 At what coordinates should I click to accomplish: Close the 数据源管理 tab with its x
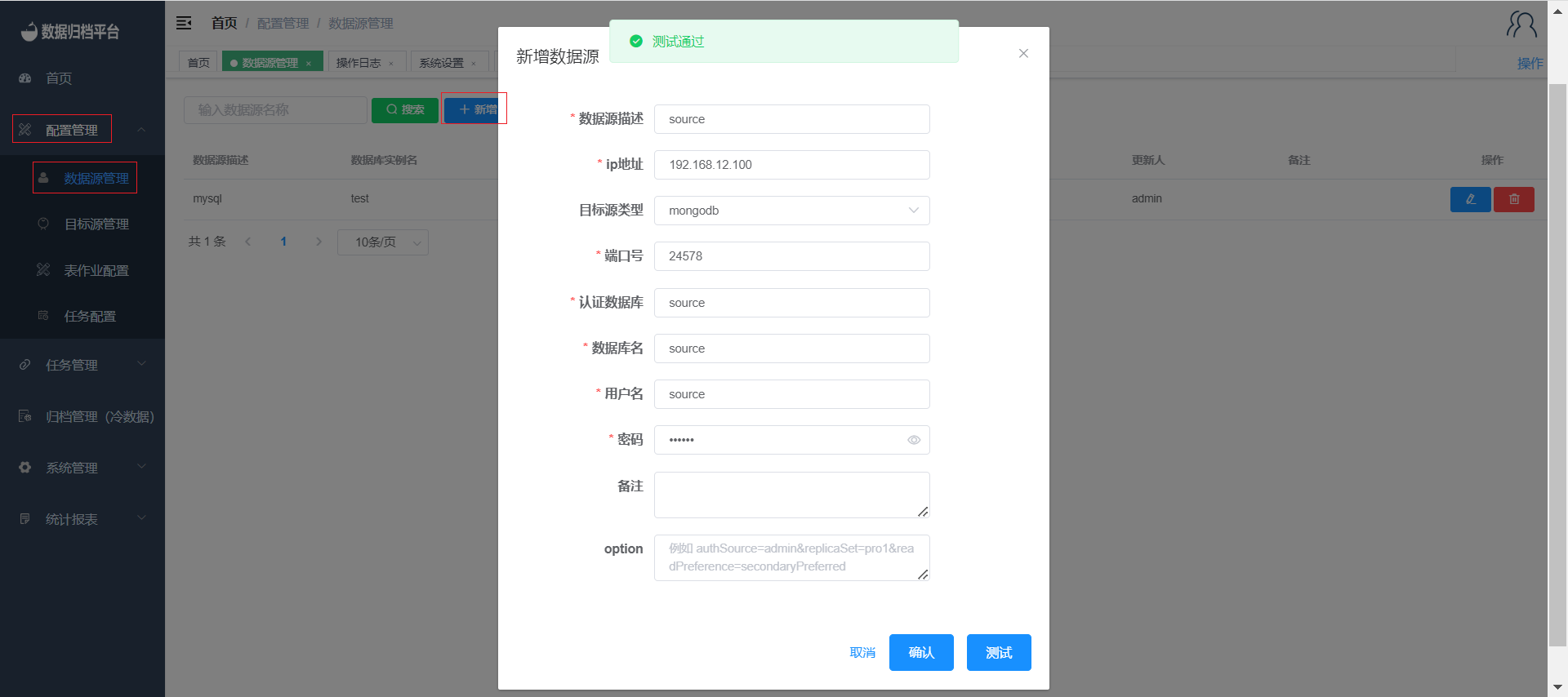pyautogui.click(x=309, y=64)
